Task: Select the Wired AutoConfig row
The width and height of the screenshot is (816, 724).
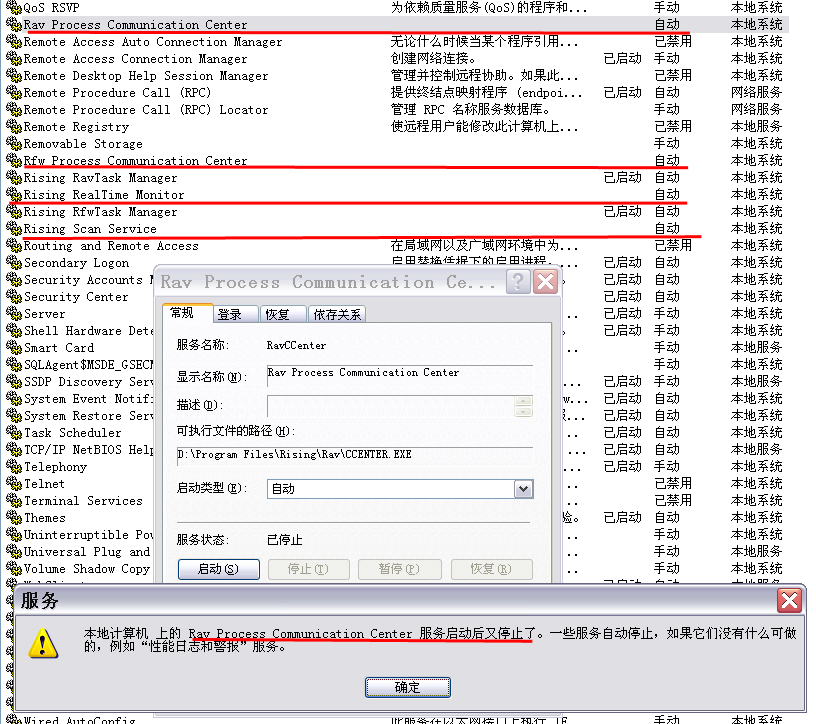Action: [x=396, y=719]
